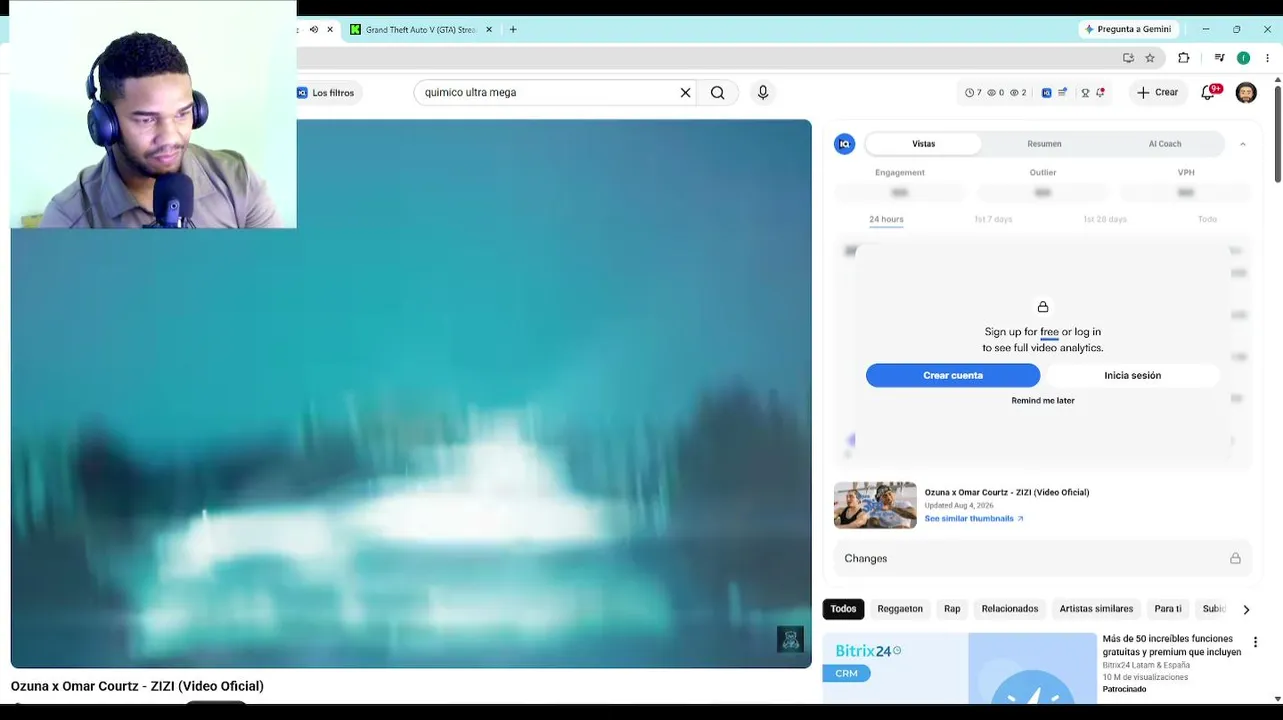The height and width of the screenshot is (720, 1283).
Task: Select the Todo time range
Action: point(1208,219)
